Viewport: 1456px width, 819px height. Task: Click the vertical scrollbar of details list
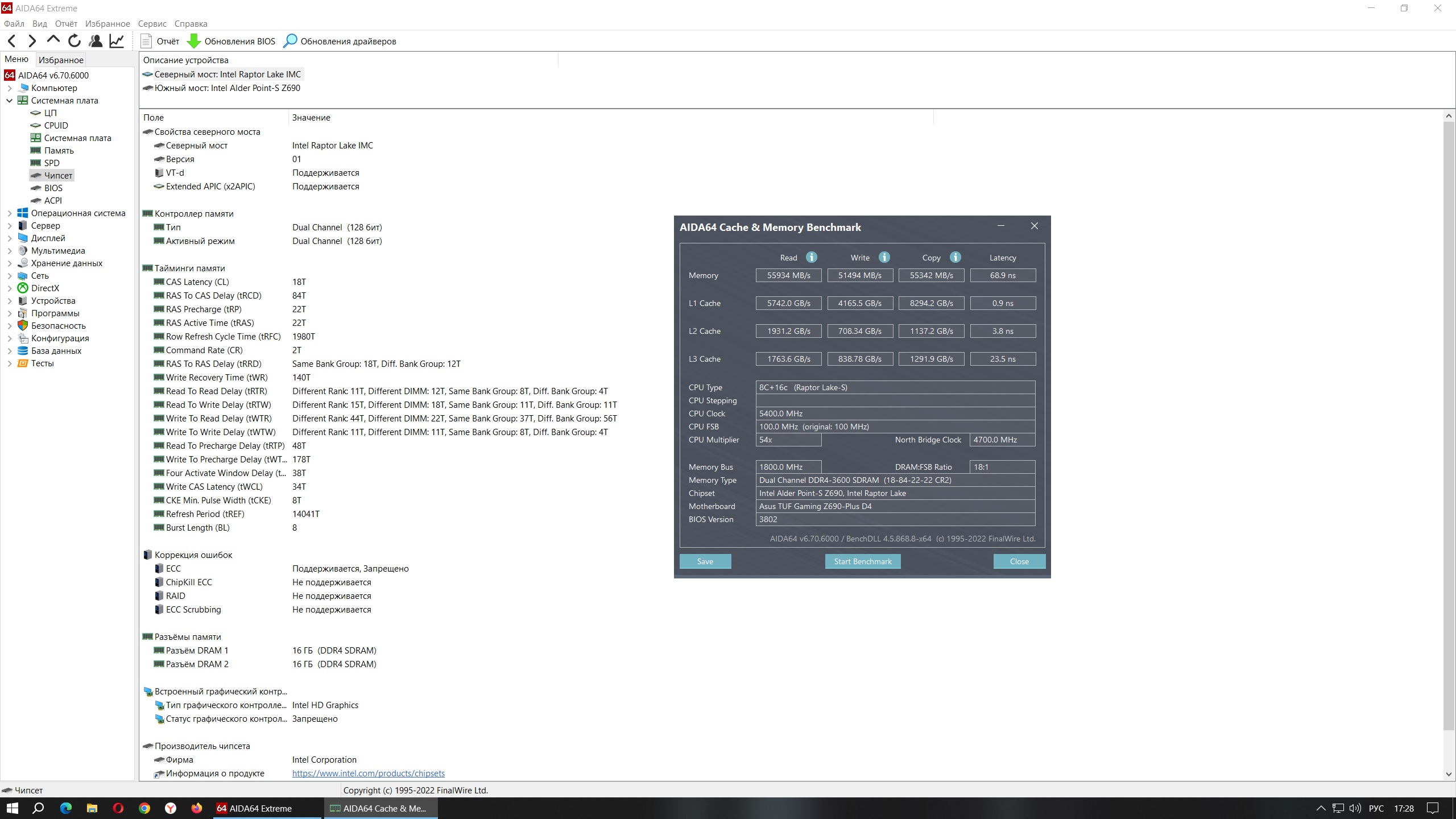click(x=1448, y=427)
